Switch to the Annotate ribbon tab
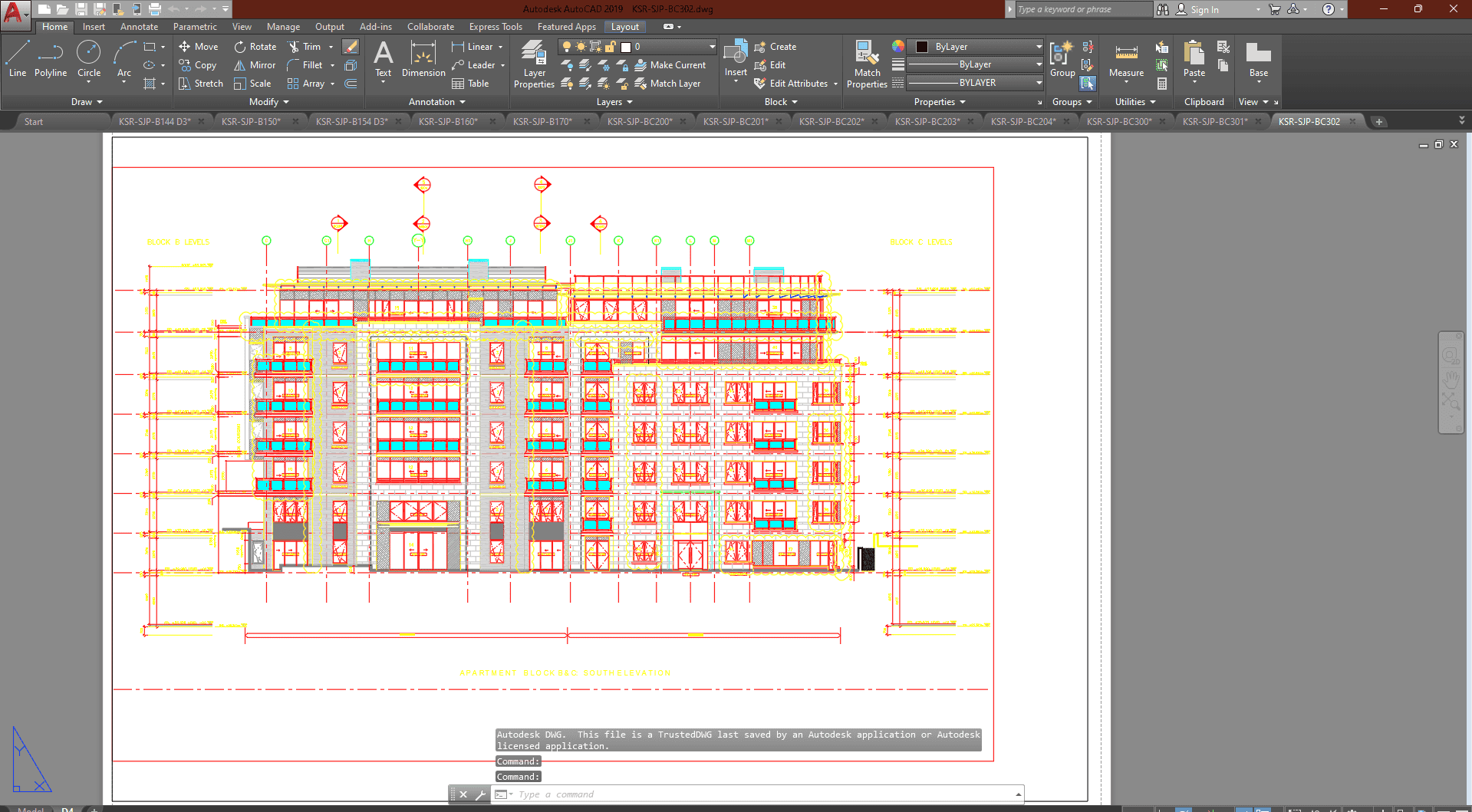 point(139,27)
